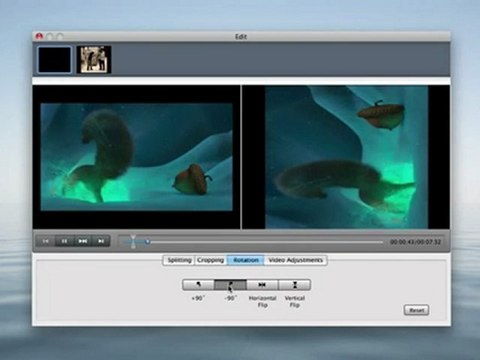Viewport: 480px width, 360px height.
Task: Select the second clip thumbnail with people
Action: (x=94, y=60)
